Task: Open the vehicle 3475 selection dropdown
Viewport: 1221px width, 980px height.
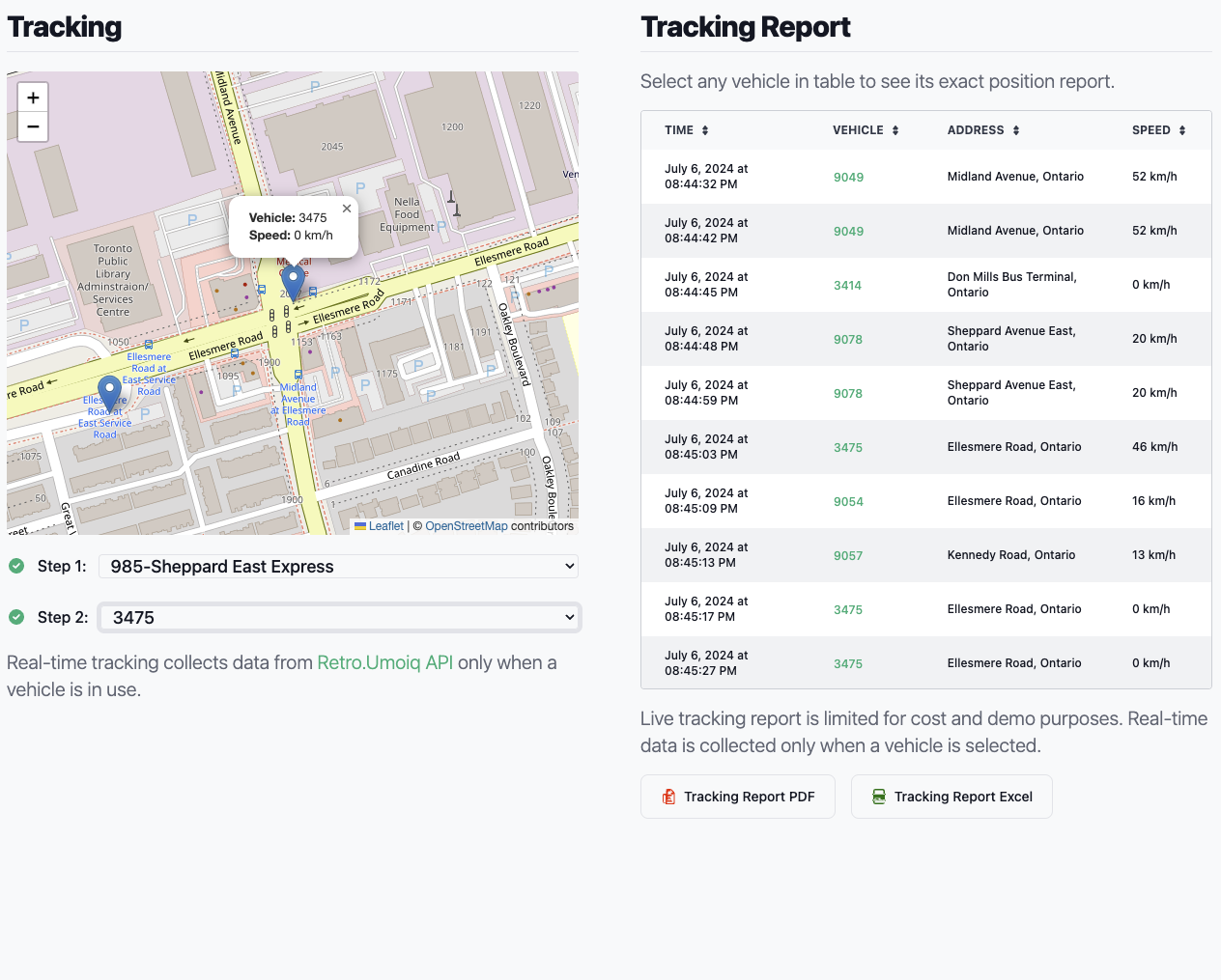Action: 338,617
